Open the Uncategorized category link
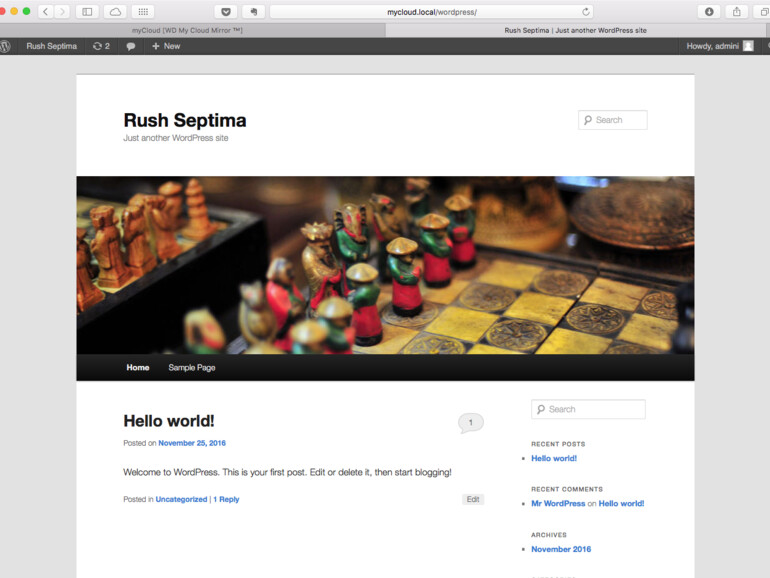This screenshot has height=578, width=770. tap(181, 499)
